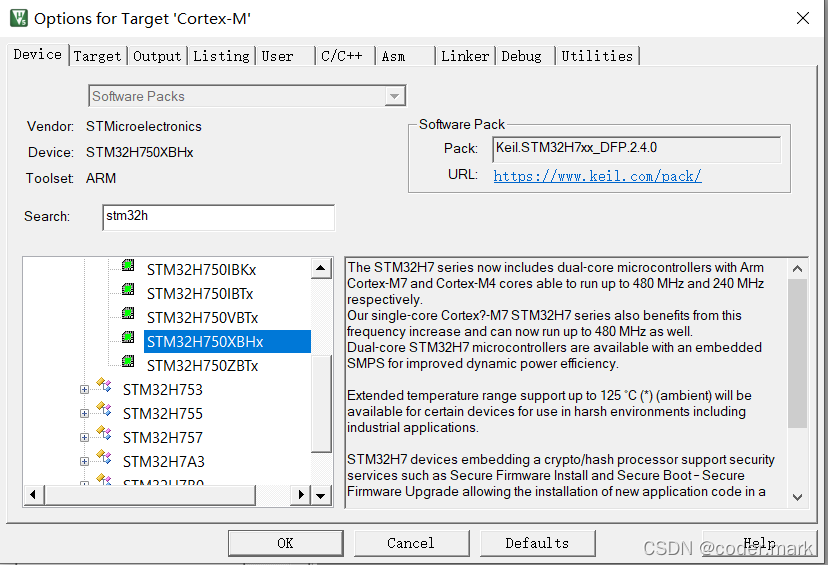Click device tree scroll up arrow

tap(321, 268)
